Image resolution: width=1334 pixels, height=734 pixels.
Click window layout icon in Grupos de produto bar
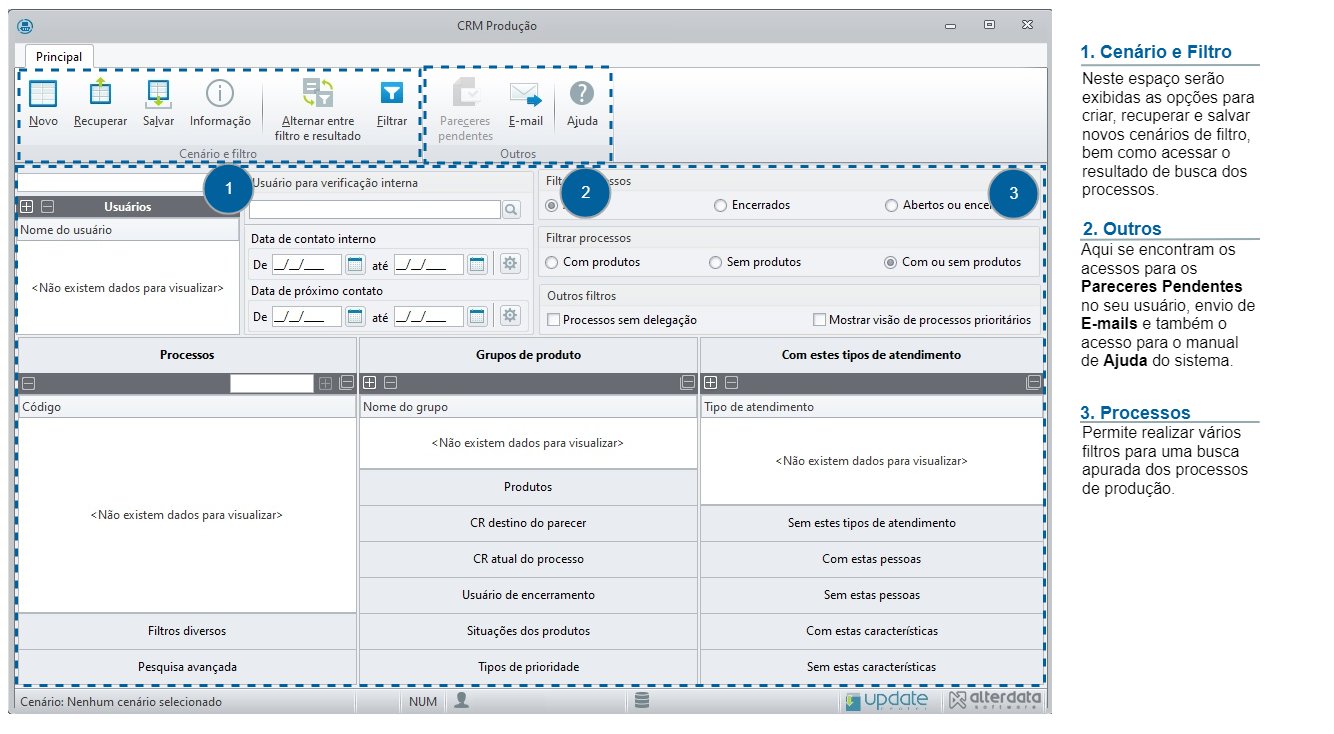tap(687, 383)
